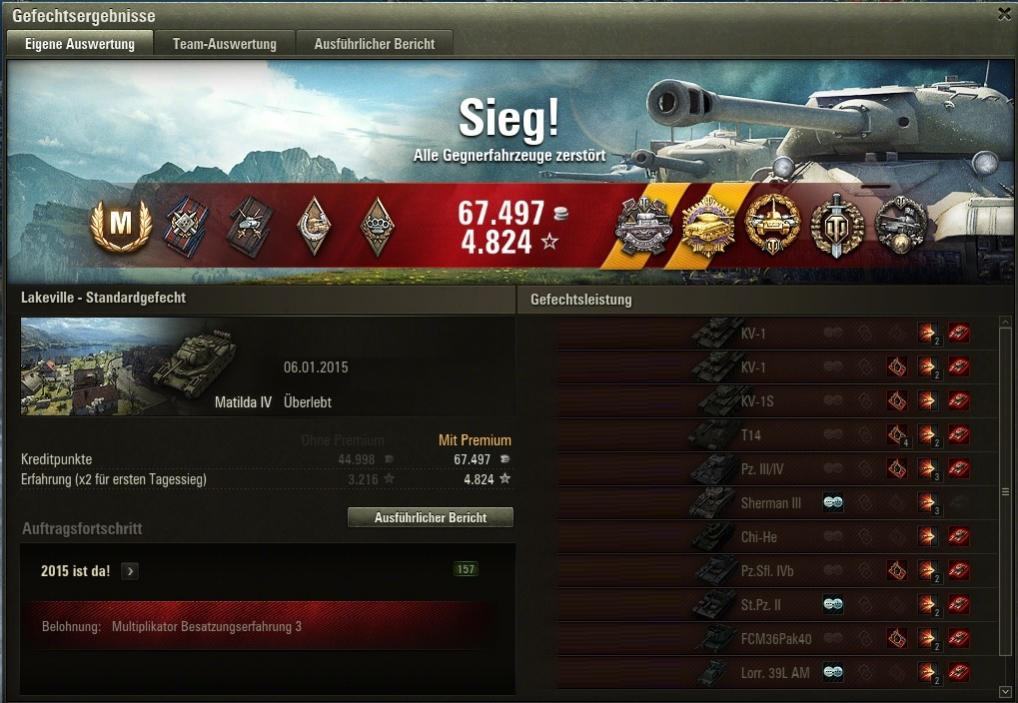Screen dimensions: 1018x703
Task: Click the critical hit icon for KV-1S
Action: tap(897, 401)
